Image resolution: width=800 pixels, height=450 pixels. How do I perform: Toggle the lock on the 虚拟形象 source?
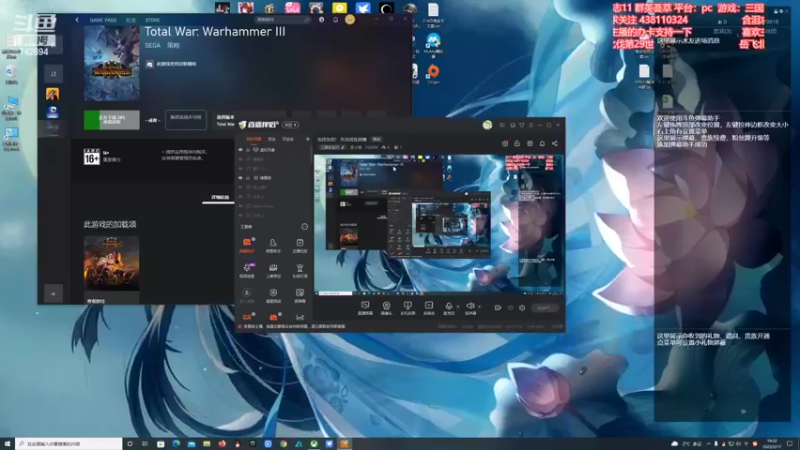248,149
